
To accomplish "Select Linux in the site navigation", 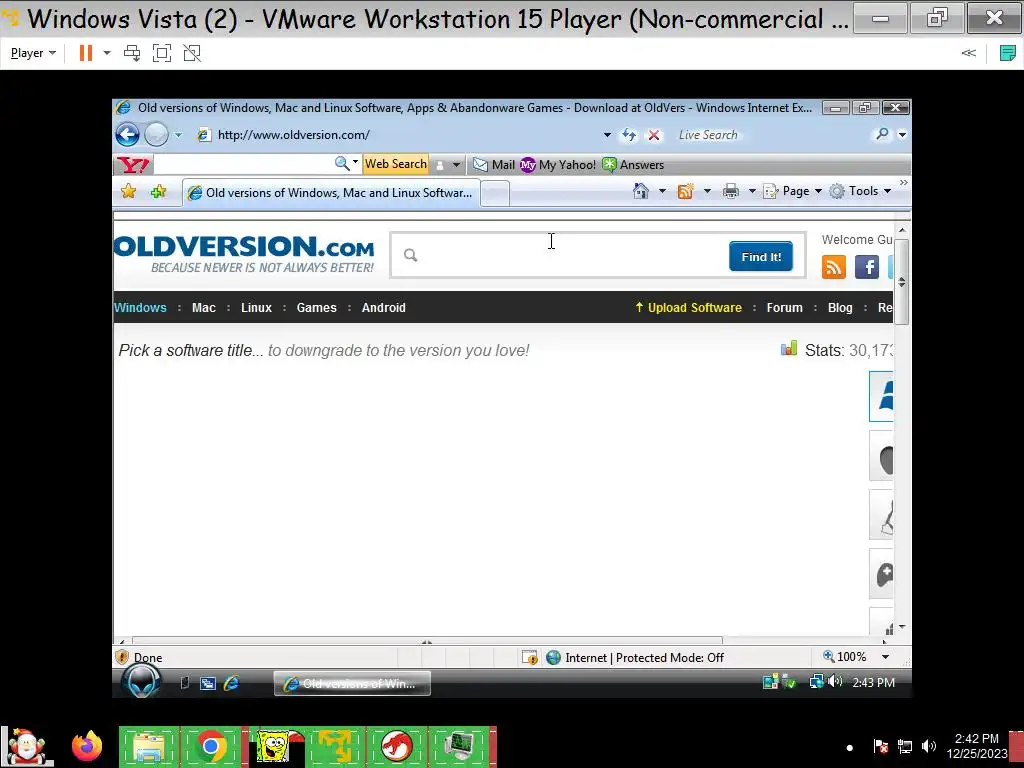I will (256, 308).
